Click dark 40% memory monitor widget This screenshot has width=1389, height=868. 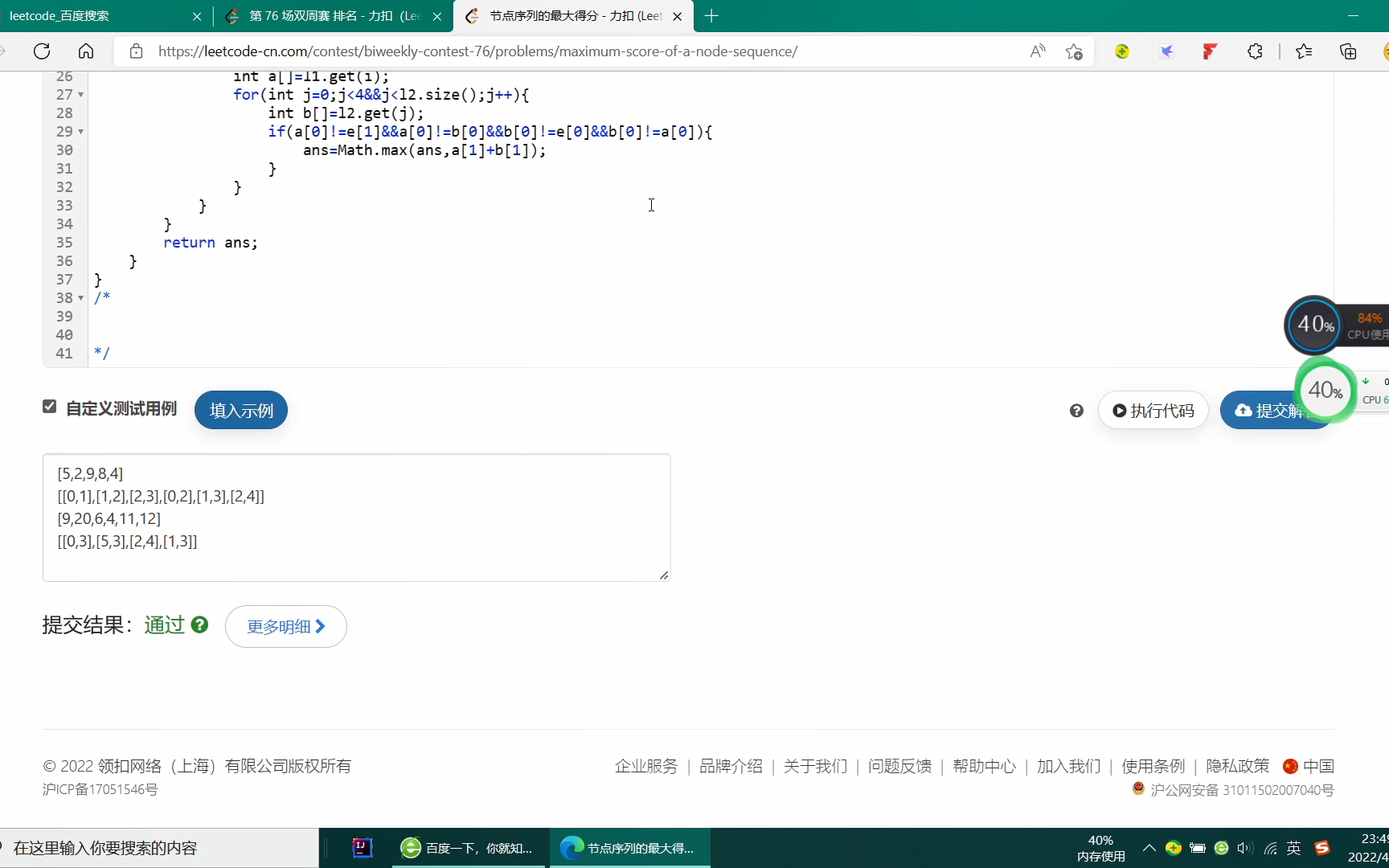(x=1314, y=325)
